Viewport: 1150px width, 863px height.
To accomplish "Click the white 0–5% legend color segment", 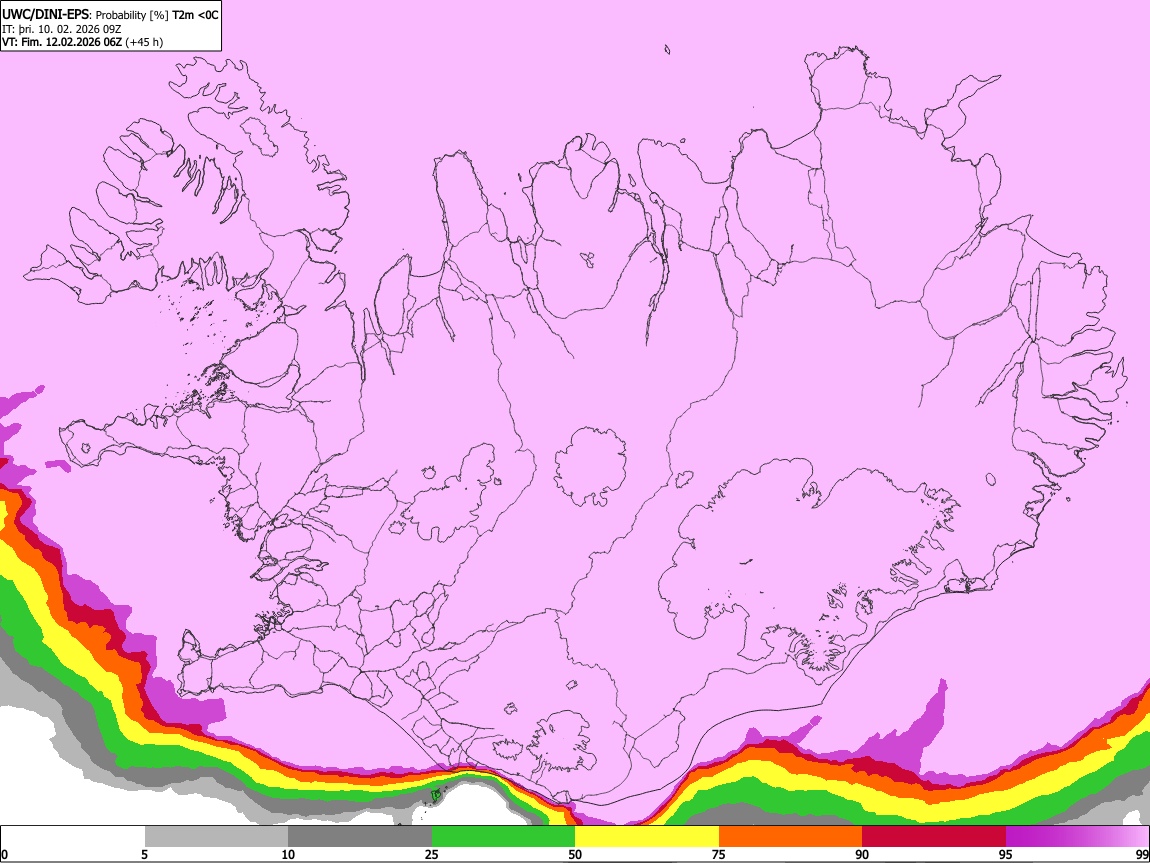I will pos(73,837).
